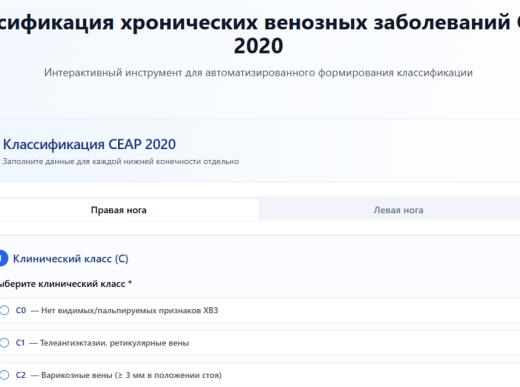This screenshot has width=520, height=387.
Task: Click the Телеангиэктазии, ретикулярные вены description
Action: (x=114, y=343)
